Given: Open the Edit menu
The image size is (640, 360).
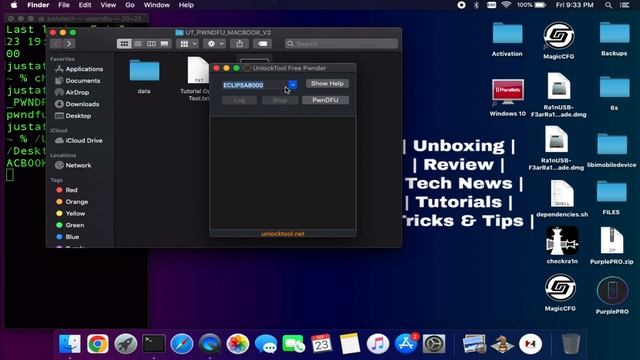Looking at the screenshot, I should (85, 5).
